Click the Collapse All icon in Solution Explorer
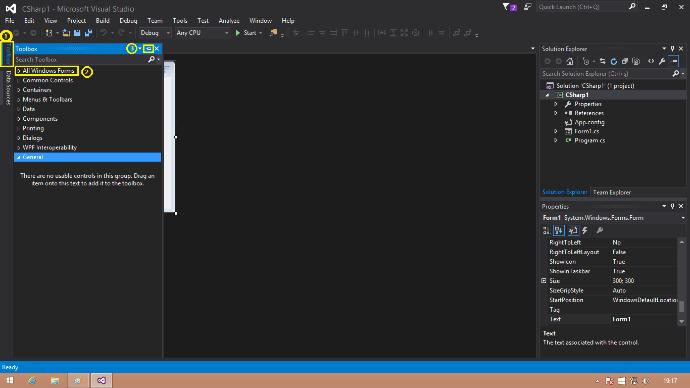Viewport: 690px width, 388px height. tap(624, 62)
